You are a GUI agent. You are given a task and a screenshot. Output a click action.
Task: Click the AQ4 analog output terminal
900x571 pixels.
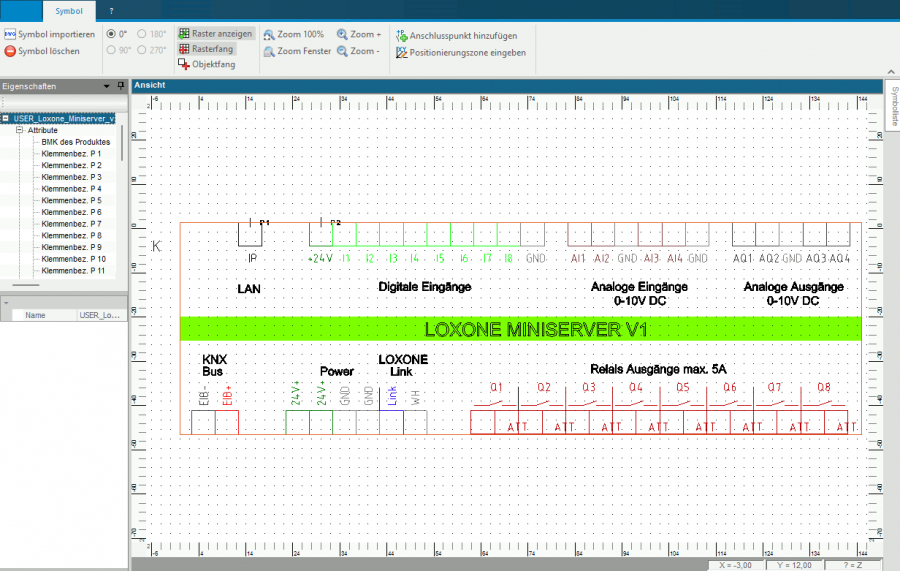tap(839, 235)
